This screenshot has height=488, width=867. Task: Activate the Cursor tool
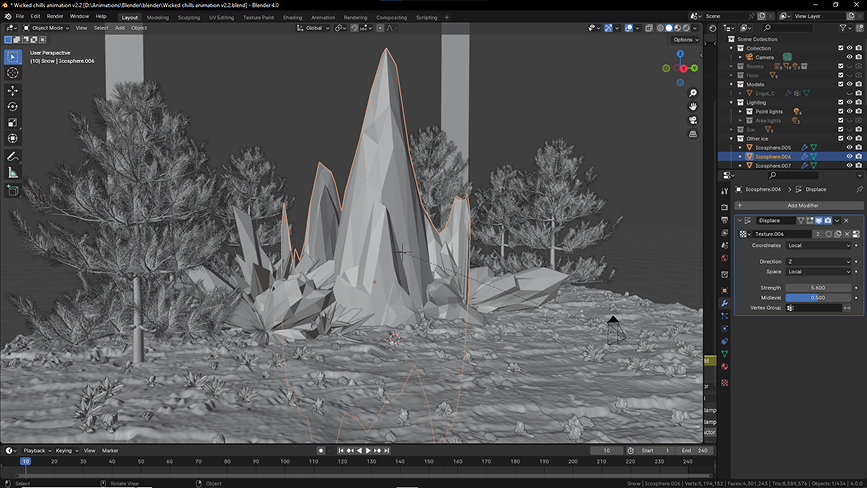tap(13, 73)
